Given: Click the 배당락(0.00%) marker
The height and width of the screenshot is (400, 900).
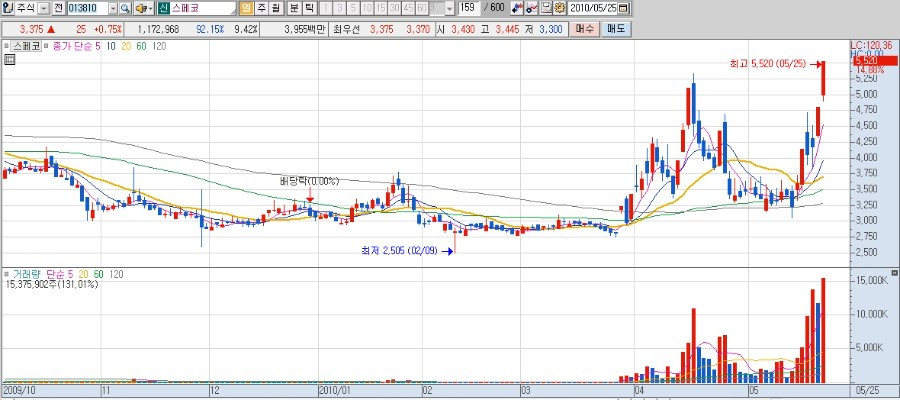Looking at the screenshot, I should point(309,181).
